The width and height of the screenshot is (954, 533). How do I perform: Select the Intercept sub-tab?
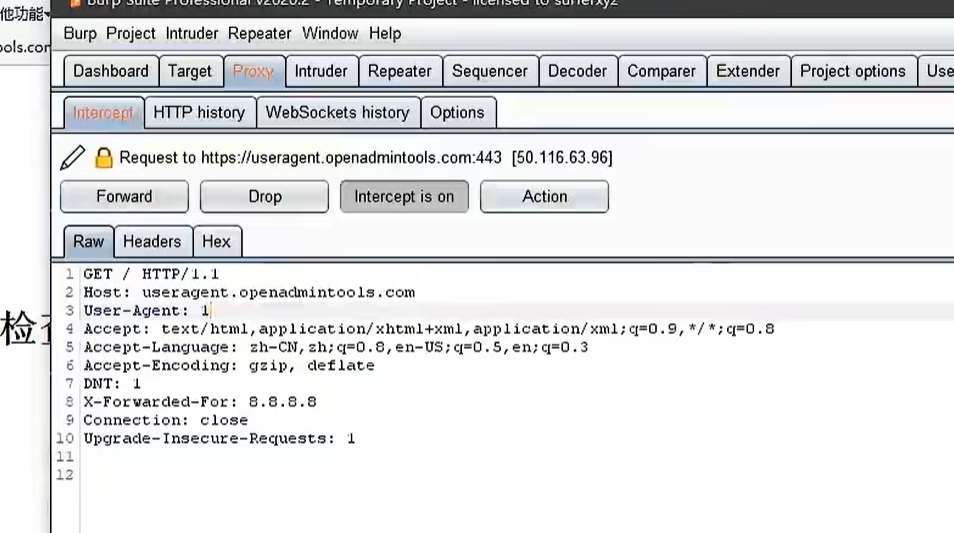click(x=103, y=113)
